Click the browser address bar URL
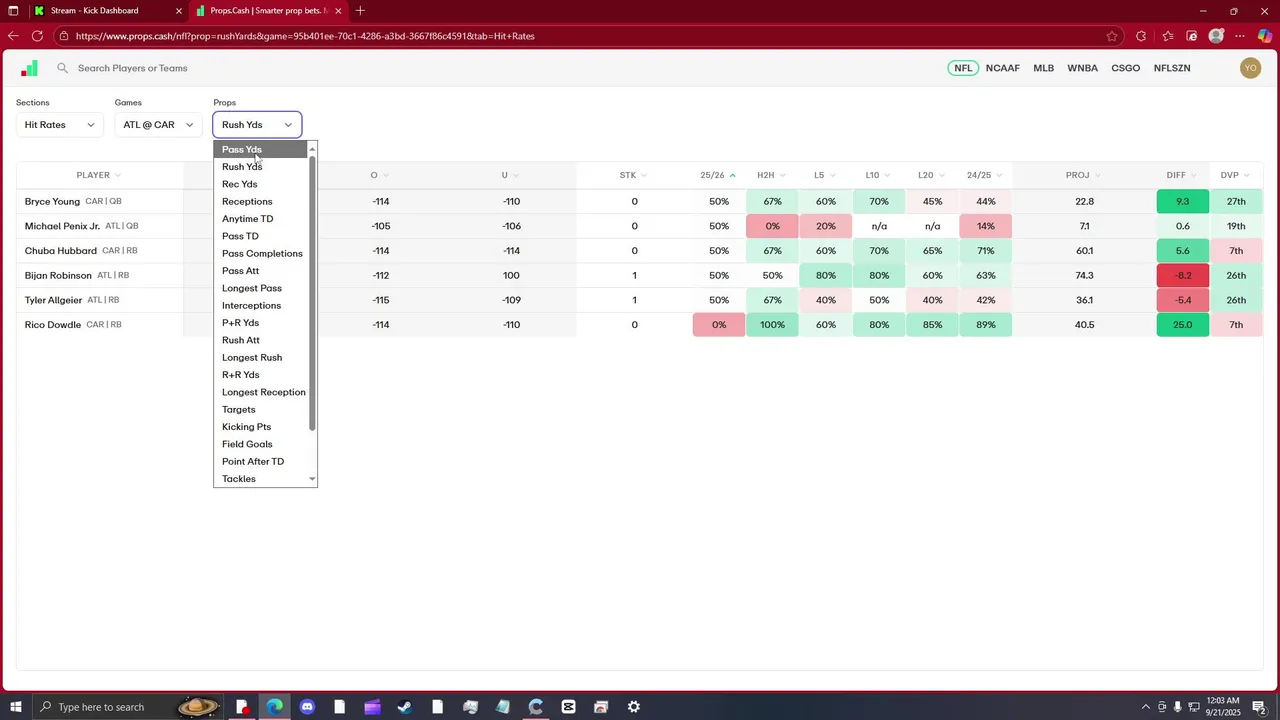The width and height of the screenshot is (1280, 720). pos(305,36)
